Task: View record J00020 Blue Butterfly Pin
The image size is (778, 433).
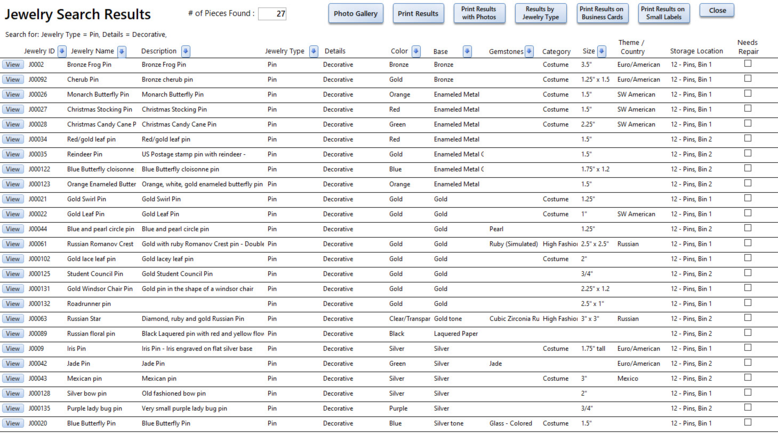Action: [x=12, y=423]
